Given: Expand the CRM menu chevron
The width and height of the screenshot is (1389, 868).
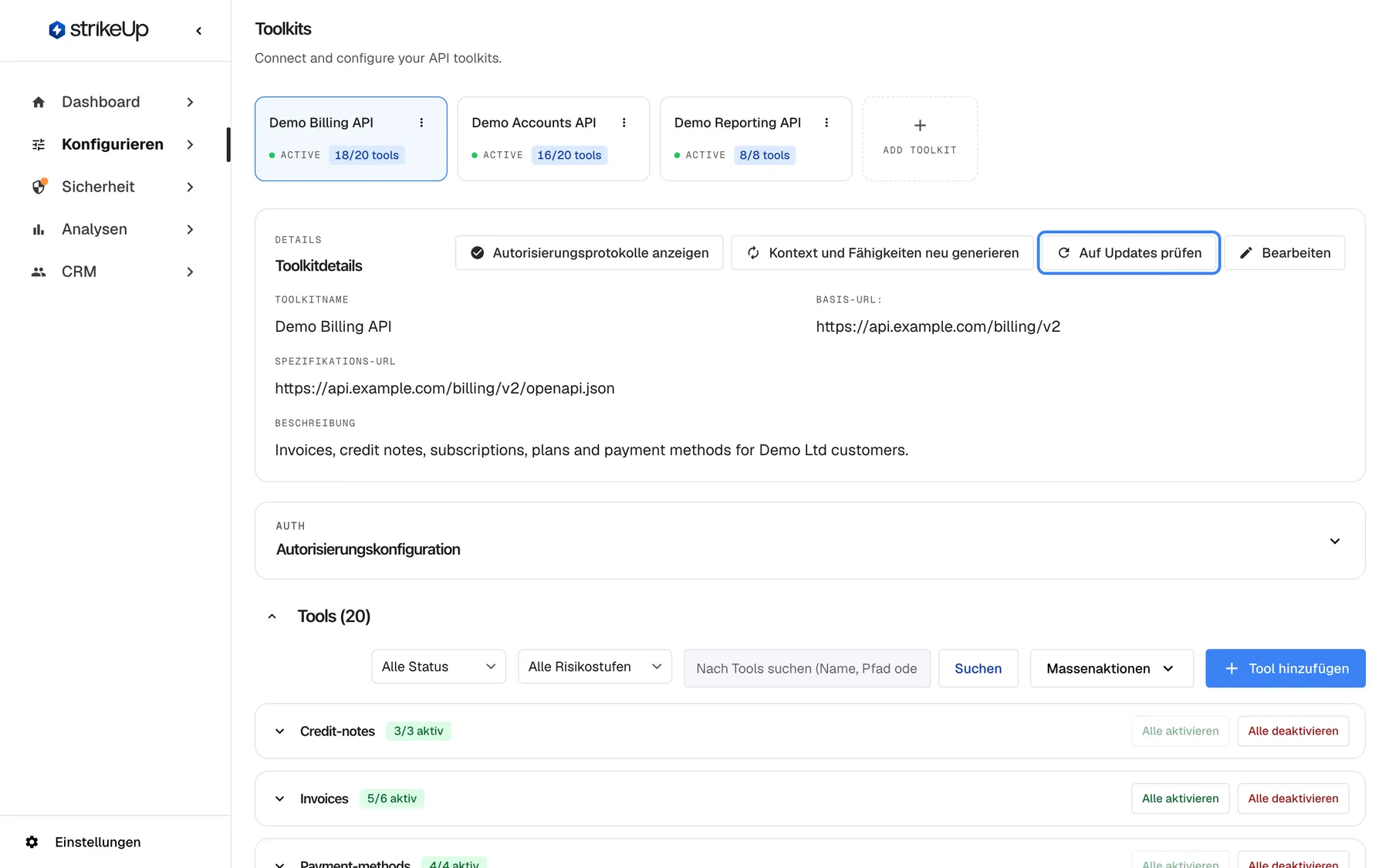Looking at the screenshot, I should (190, 272).
